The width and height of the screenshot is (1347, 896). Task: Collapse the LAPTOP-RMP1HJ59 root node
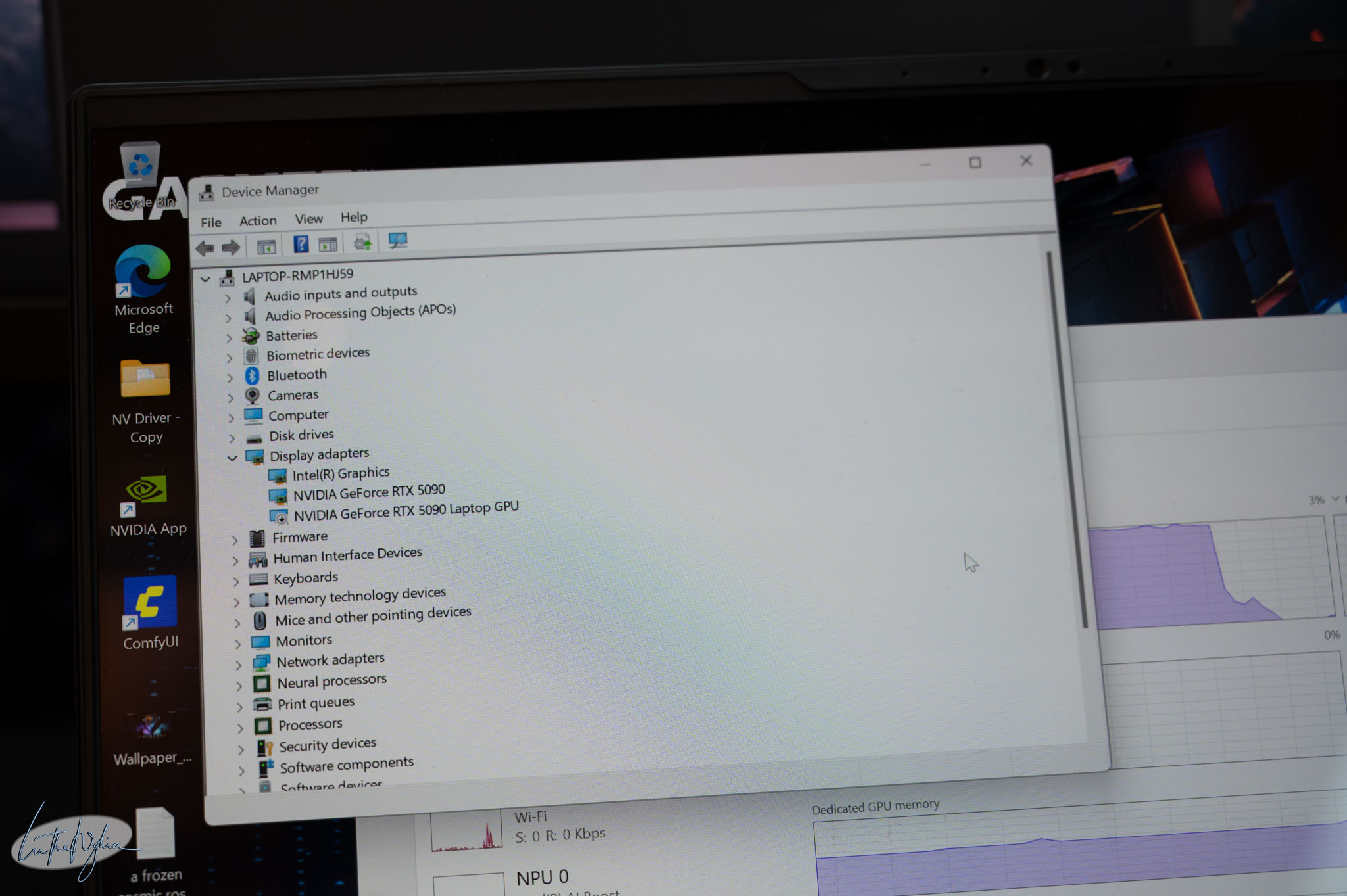[205, 279]
